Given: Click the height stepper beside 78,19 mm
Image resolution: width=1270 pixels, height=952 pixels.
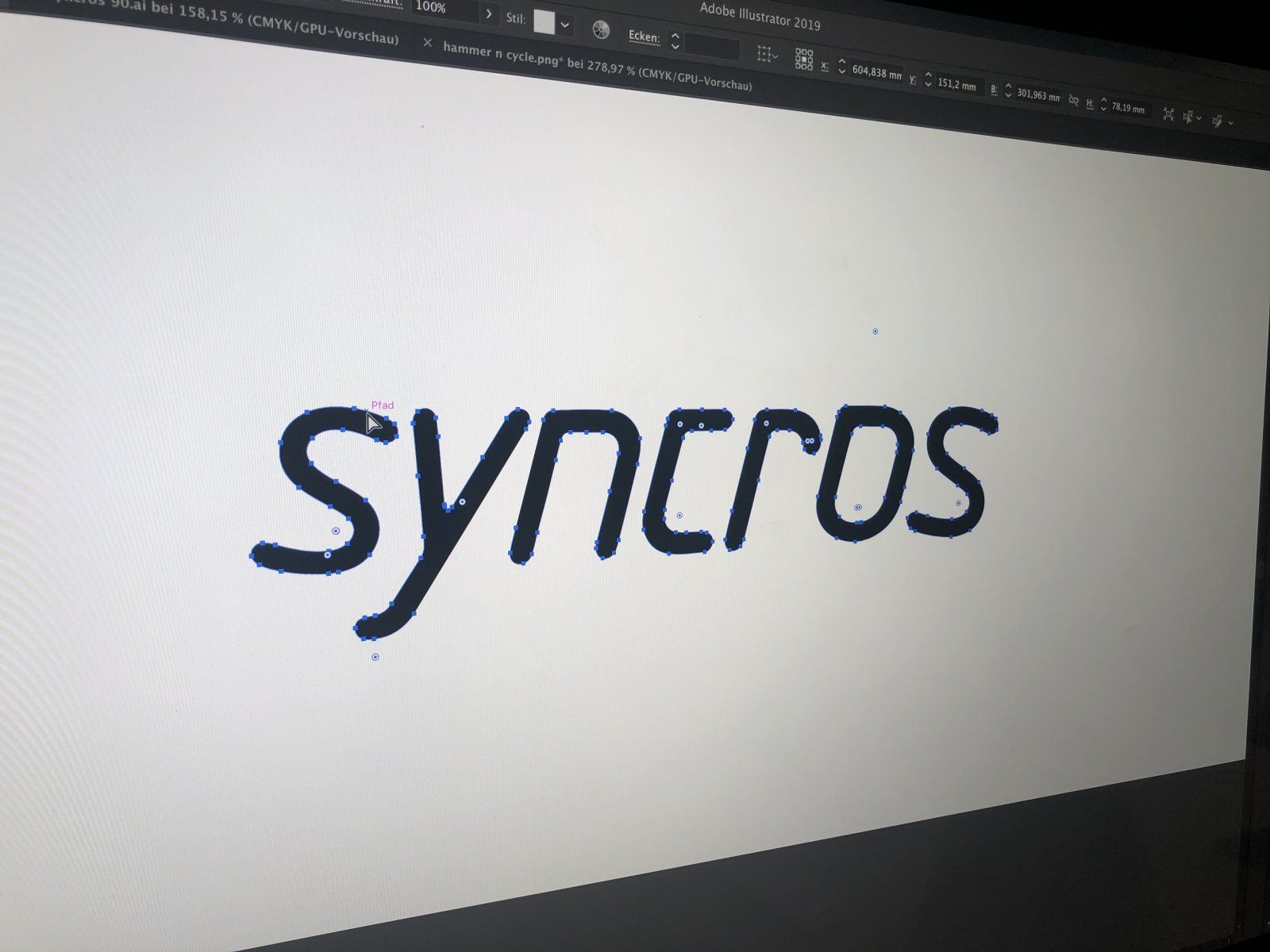Looking at the screenshot, I should click(1103, 105).
